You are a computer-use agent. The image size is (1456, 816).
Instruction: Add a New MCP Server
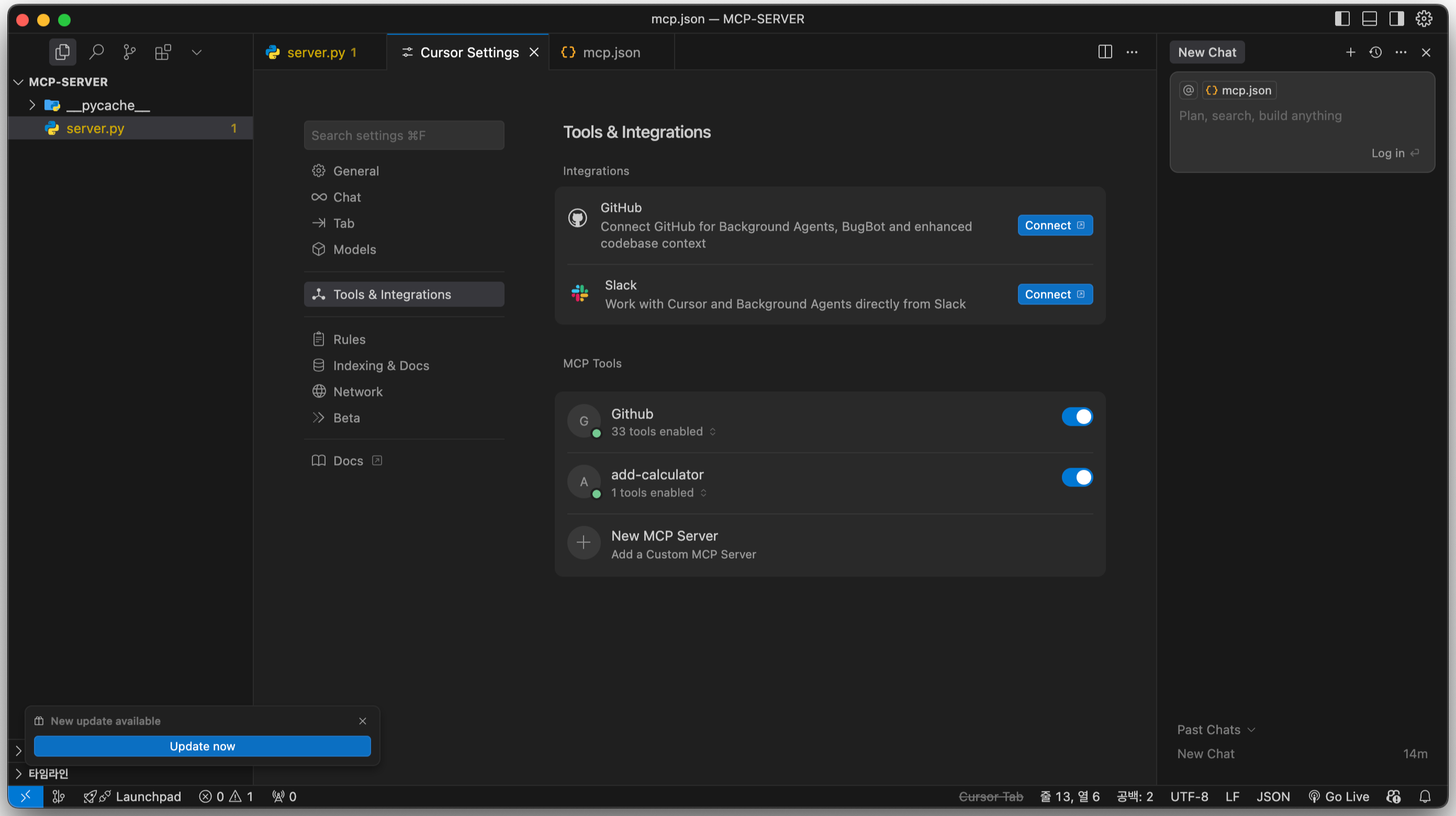664,543
